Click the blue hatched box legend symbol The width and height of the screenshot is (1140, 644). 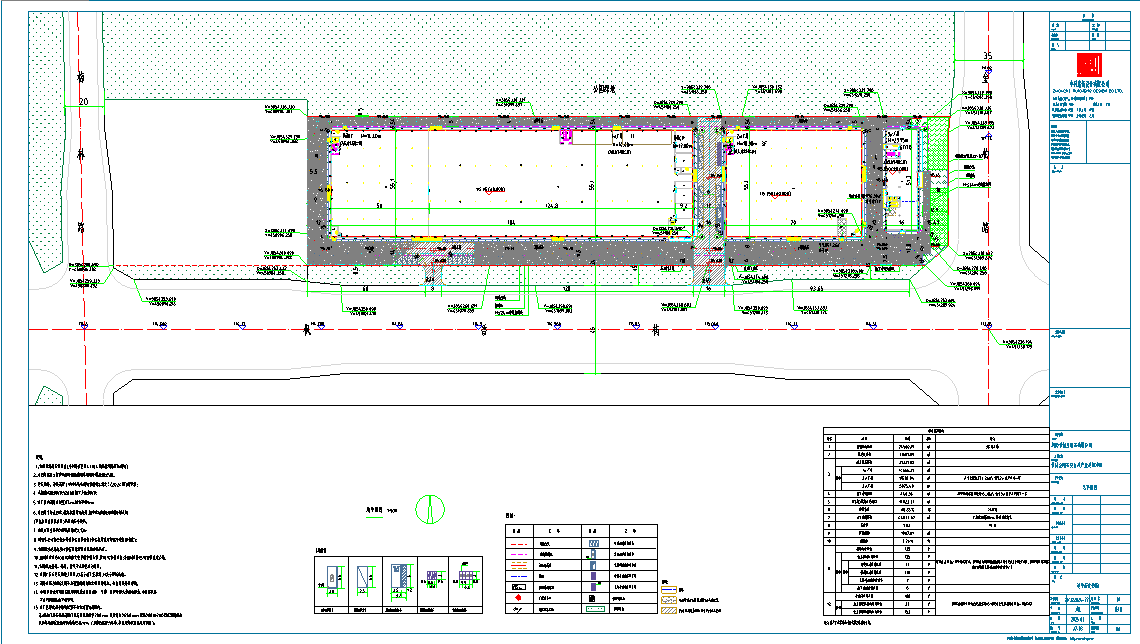(x=594, y=543)
